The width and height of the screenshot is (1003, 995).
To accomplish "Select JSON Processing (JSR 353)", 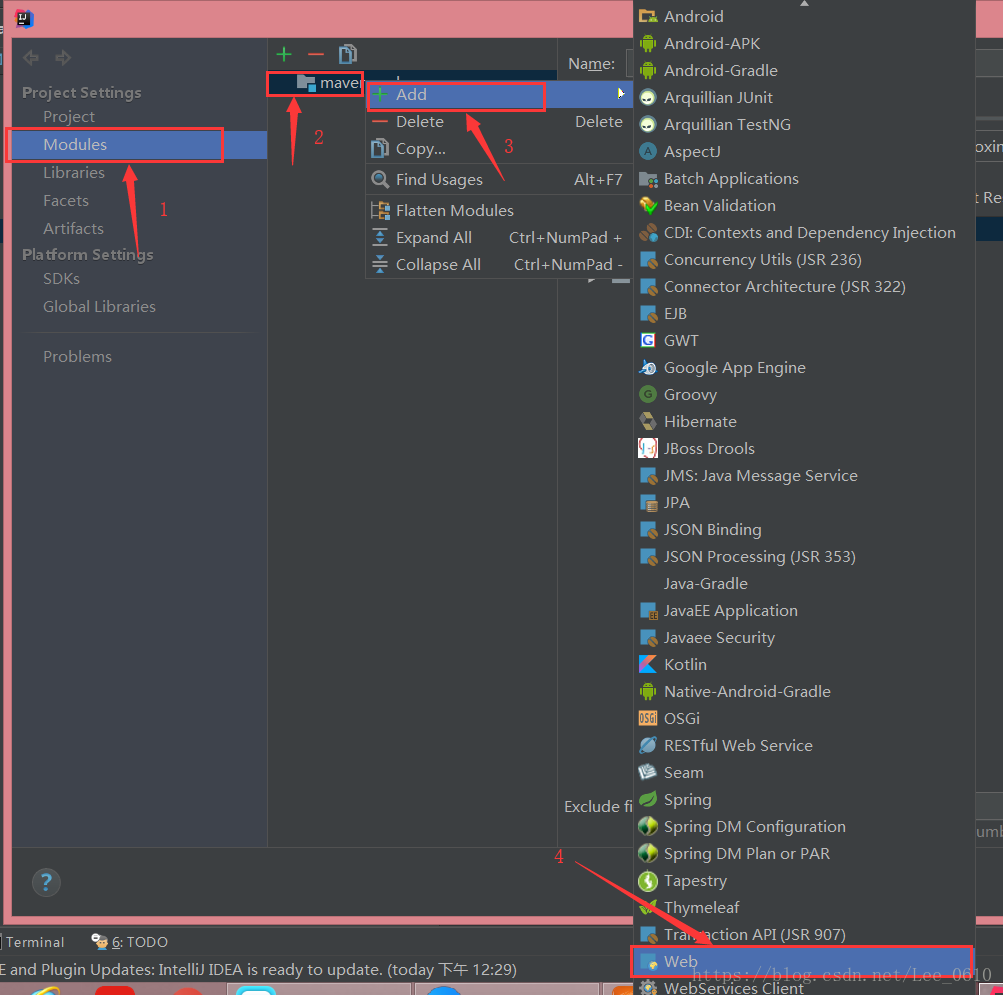I will (804, 556).
